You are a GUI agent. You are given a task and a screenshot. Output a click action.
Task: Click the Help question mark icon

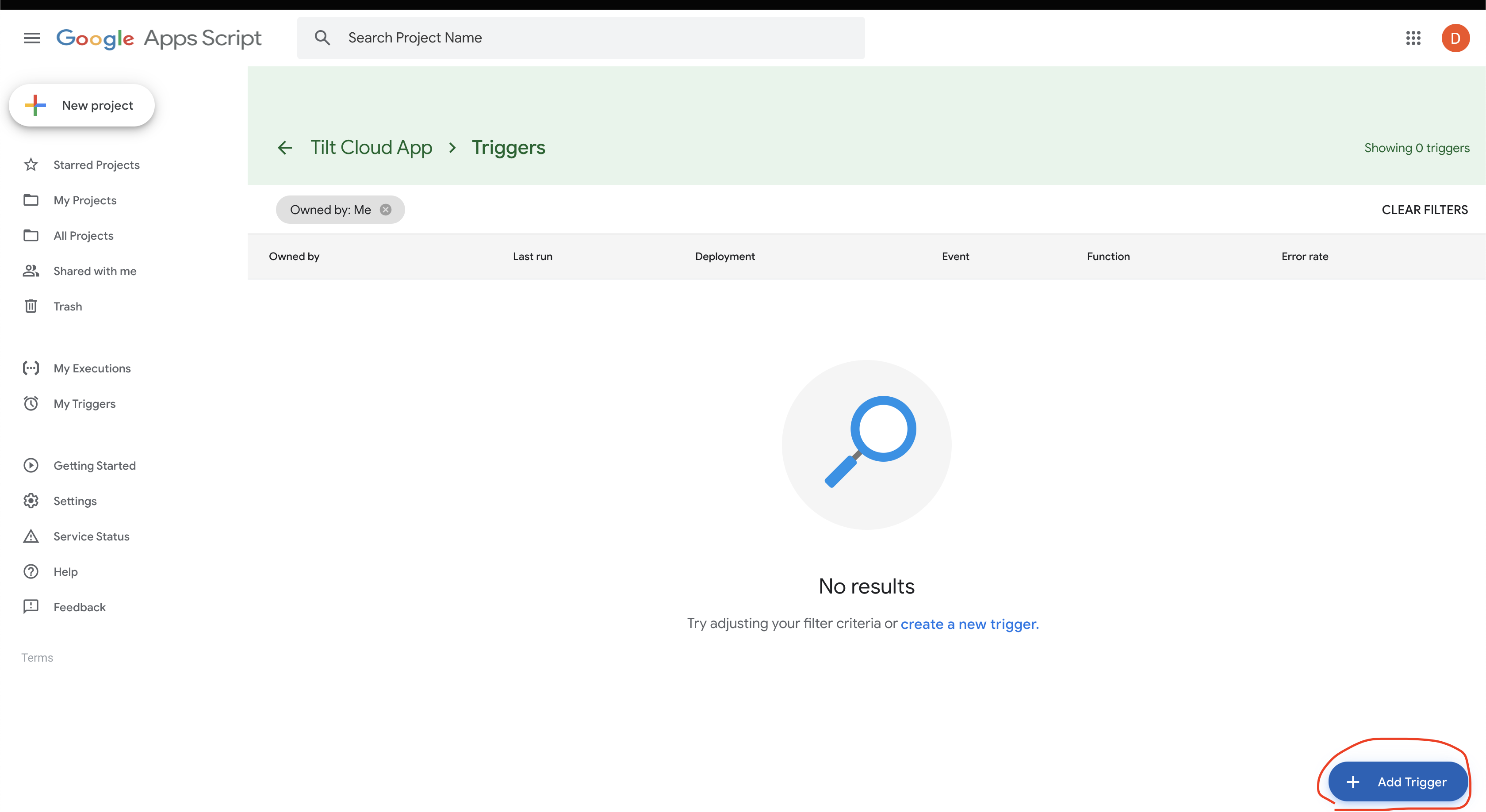tap(31, 571)
